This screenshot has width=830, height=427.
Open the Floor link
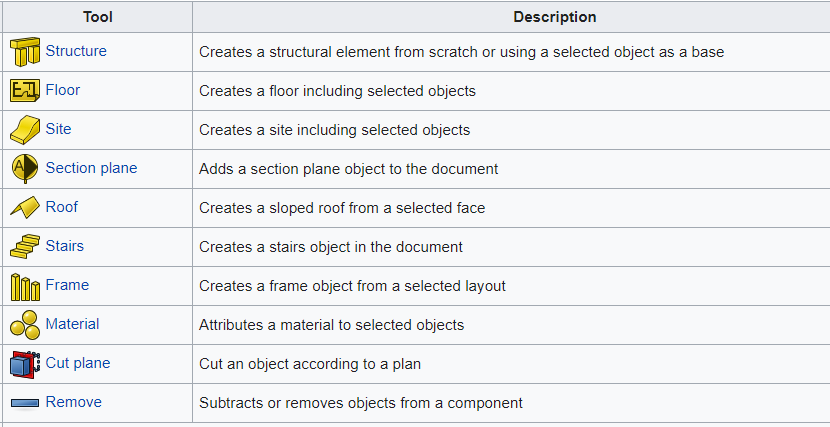click(x=63, y=90)
